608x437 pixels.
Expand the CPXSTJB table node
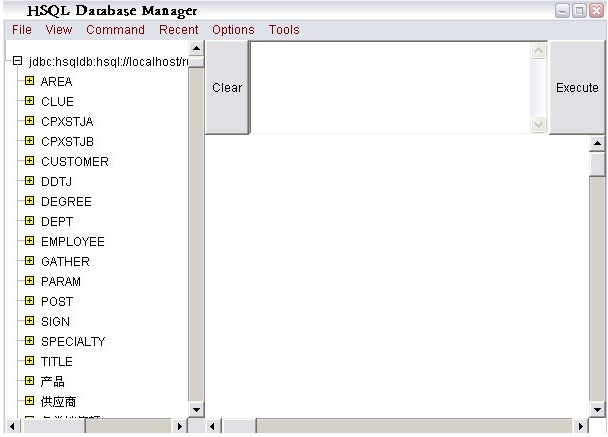click(29, 141)
